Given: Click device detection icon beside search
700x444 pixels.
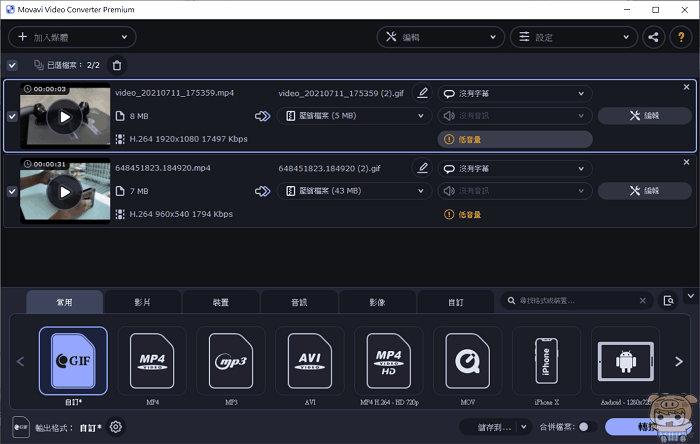Looking at the screenshot, I should [668, 301].
